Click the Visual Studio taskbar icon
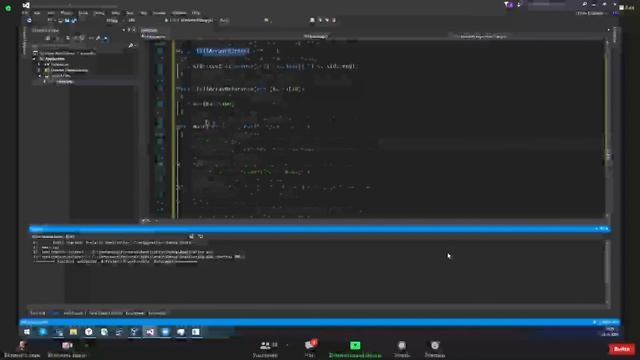Screen dimensions: 640x360 (150, 332)
